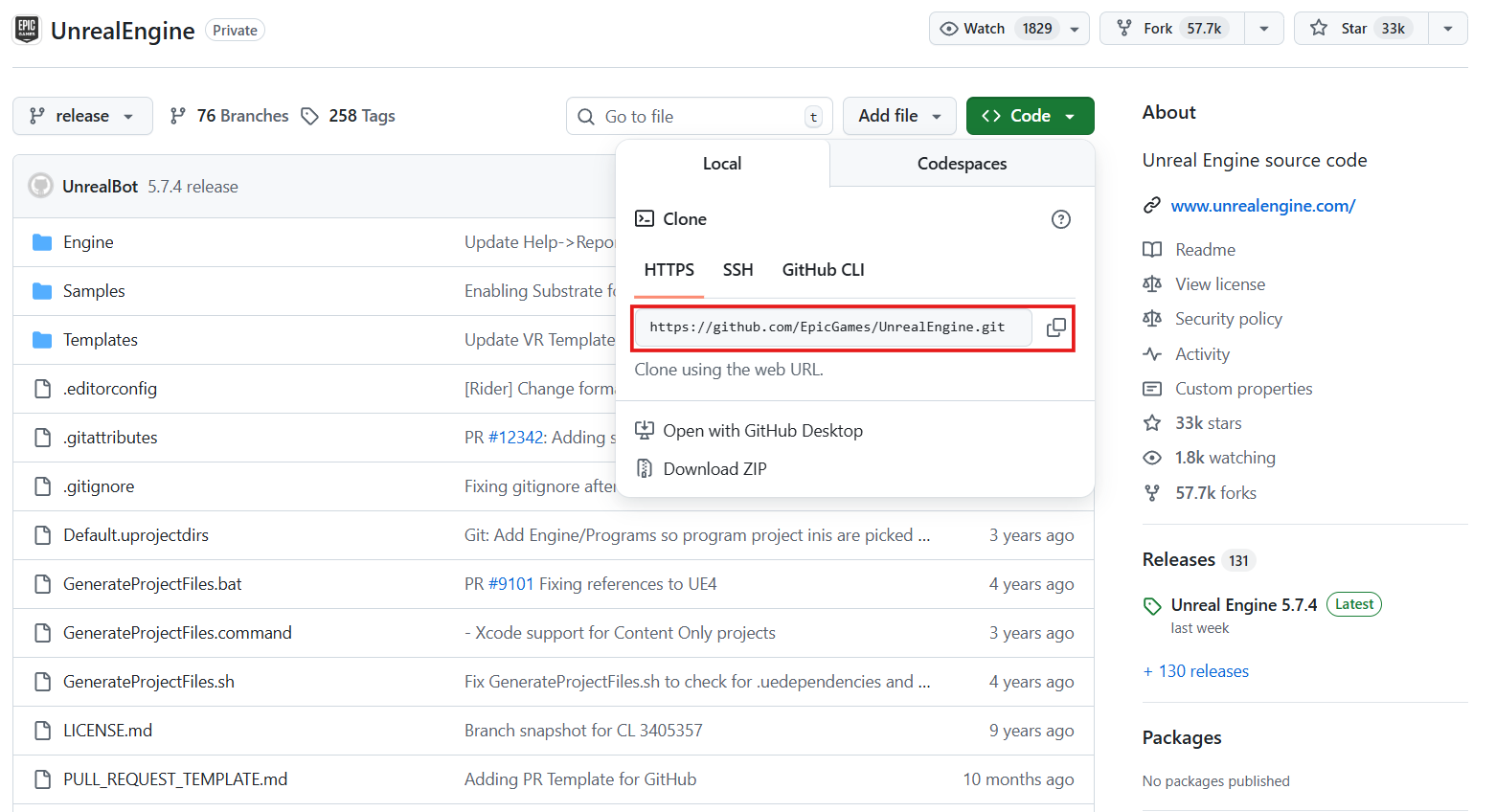
Task: Toggle the green Code dropdown button
Action: click(x=1030, y=116)
